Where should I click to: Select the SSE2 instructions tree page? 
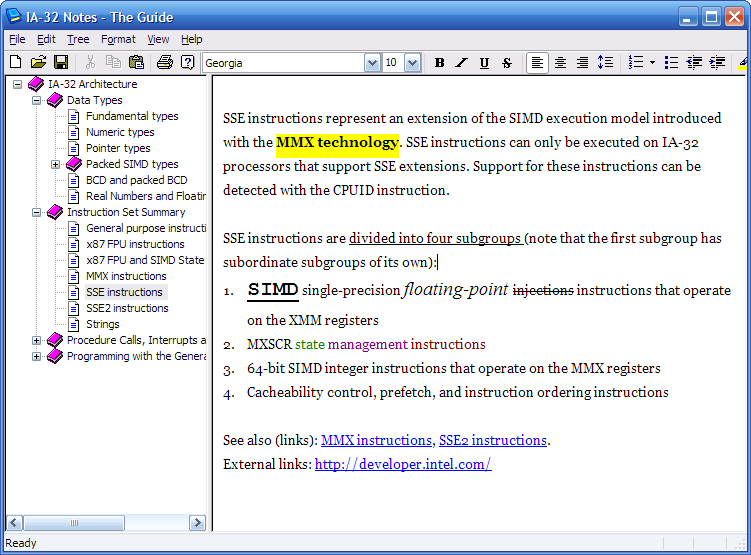pos(127,308)
